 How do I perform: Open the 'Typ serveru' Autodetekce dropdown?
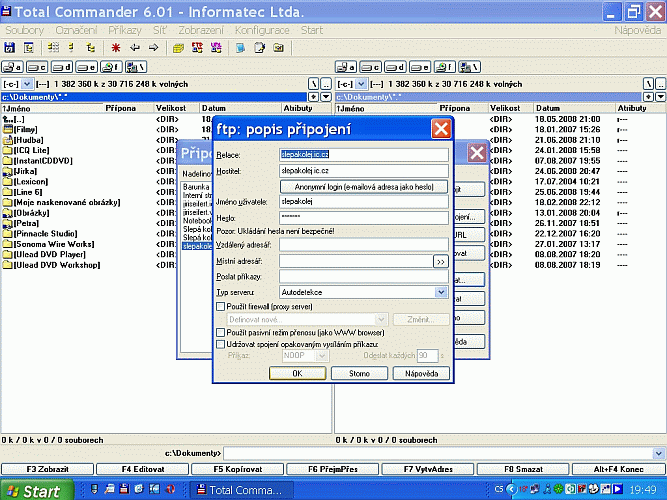coord(441,291)
